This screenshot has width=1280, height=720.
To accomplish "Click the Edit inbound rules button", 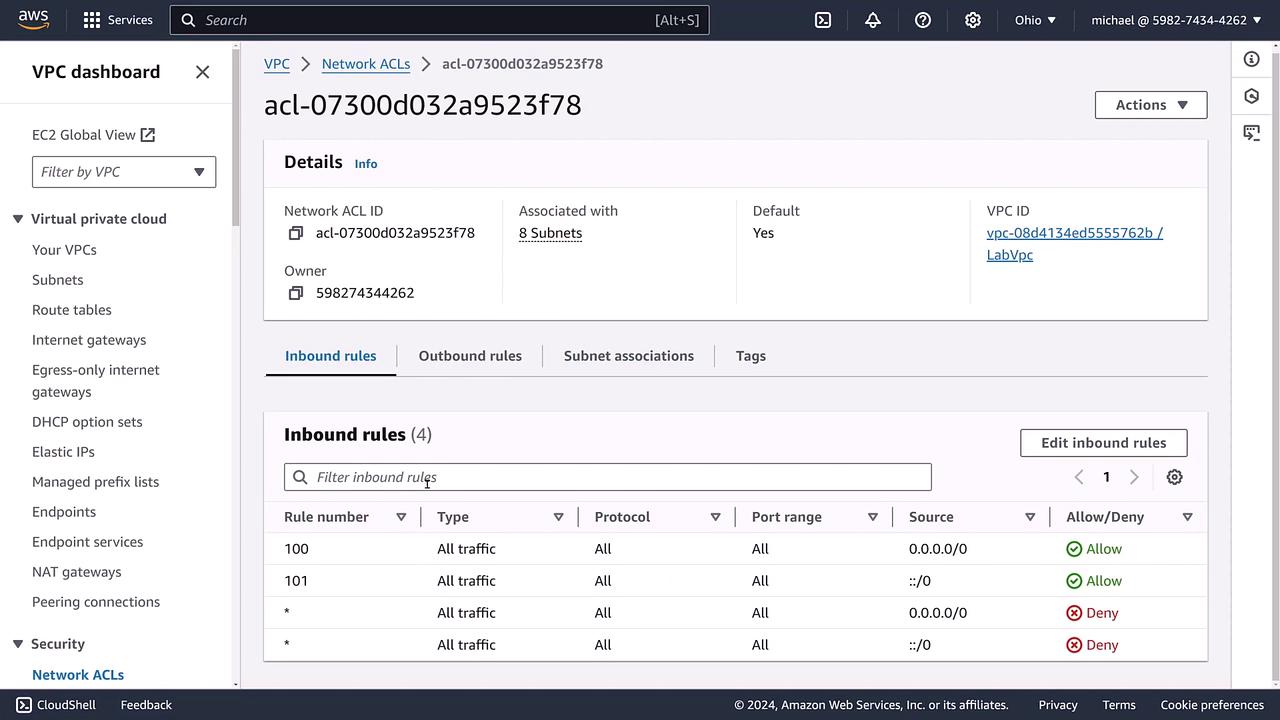I will point(1103,443).
